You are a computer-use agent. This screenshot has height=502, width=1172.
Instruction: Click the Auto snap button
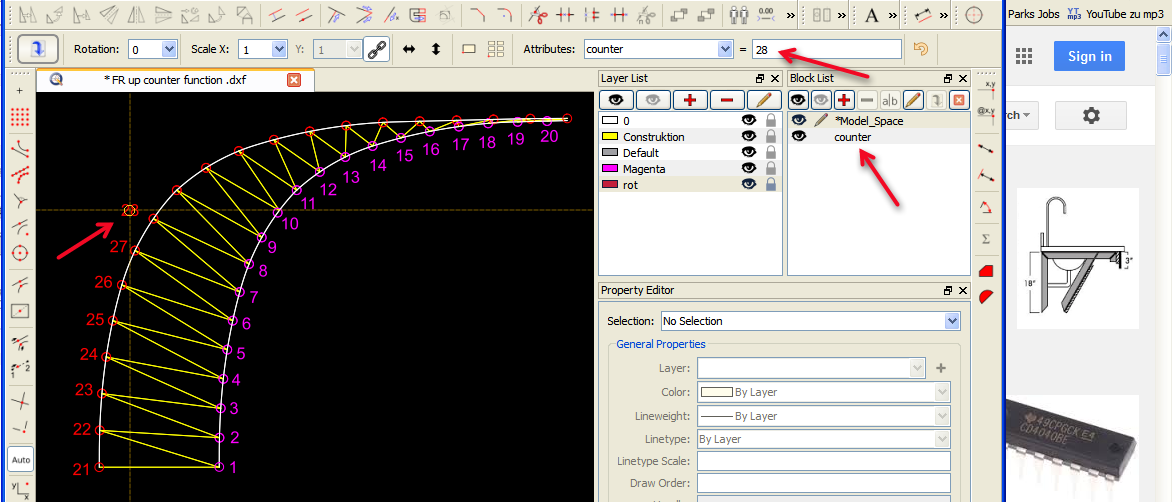click(x=21, y=460)
